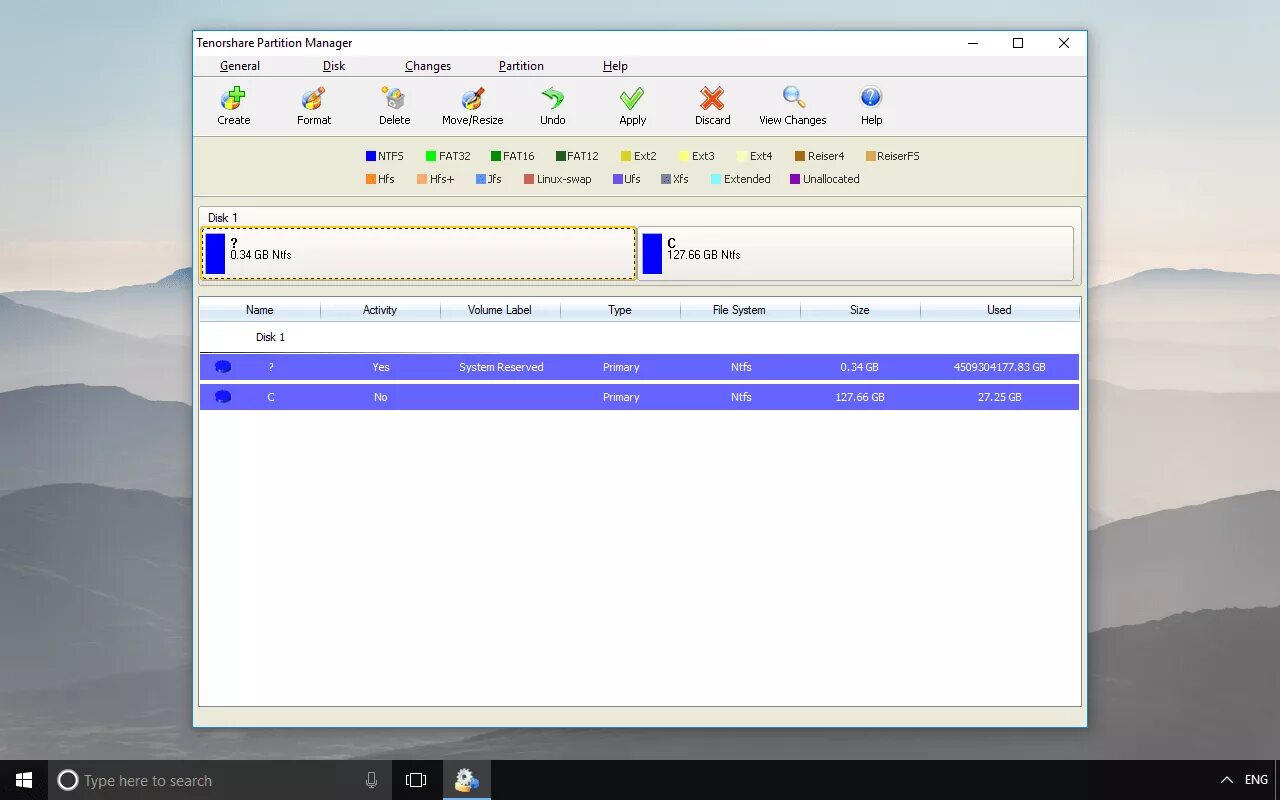Click the FAT32 green legend swatch
Image resolution: width=1280 pixels, height=800 pixels.
click(431, 156)
